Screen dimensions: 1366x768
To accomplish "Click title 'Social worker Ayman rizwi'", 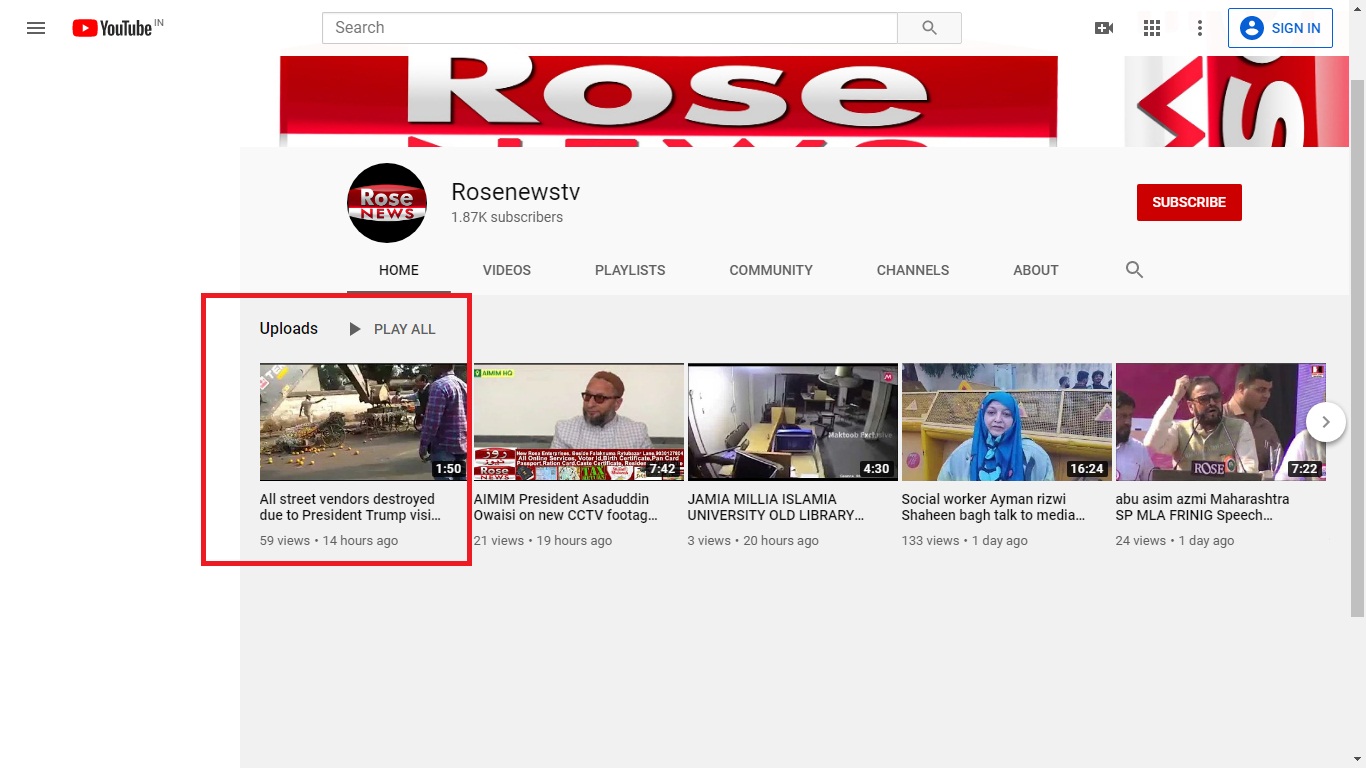I will [x=994, y=507].
